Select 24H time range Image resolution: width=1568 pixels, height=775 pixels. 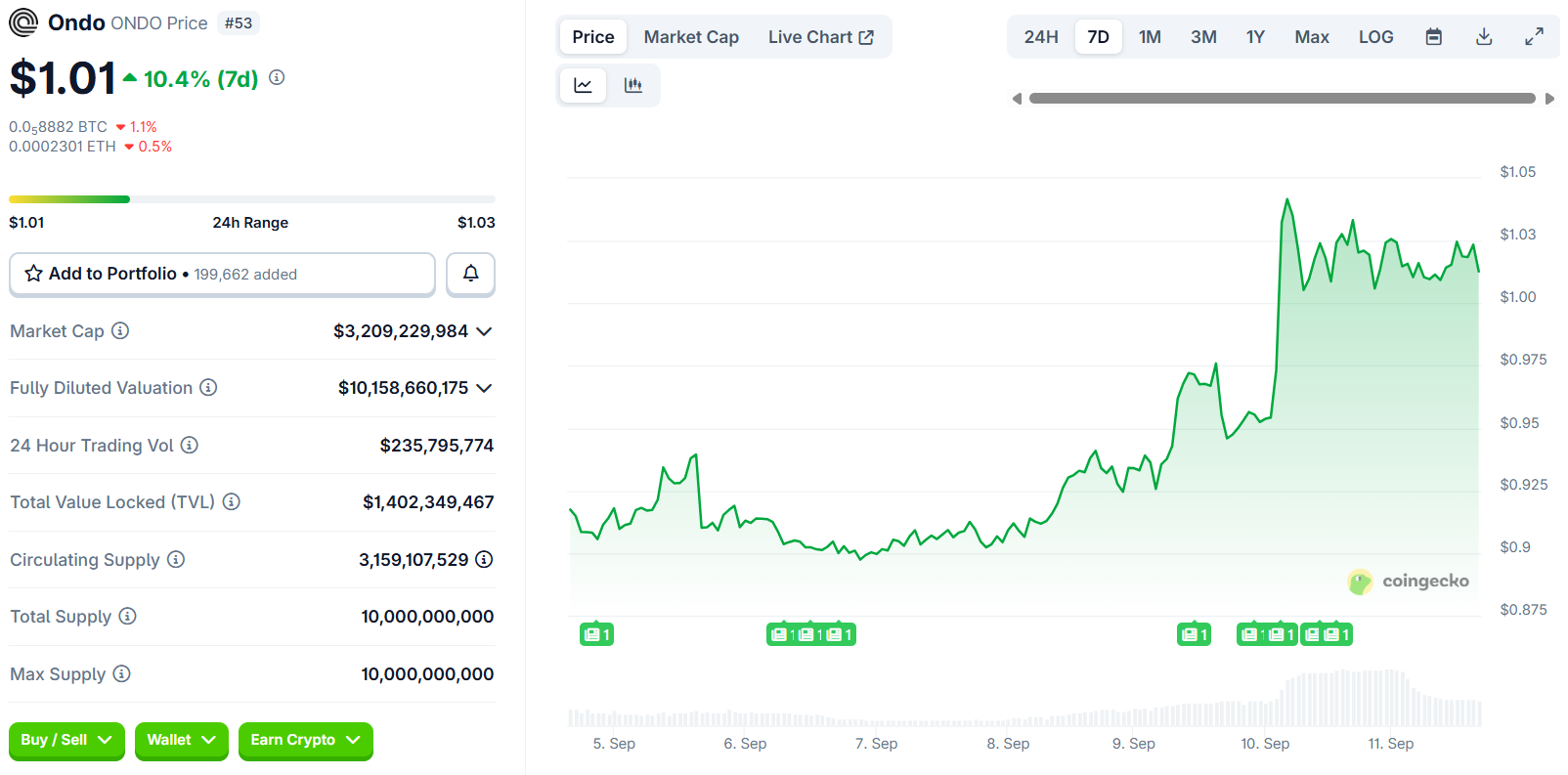tap(1041, 37)
